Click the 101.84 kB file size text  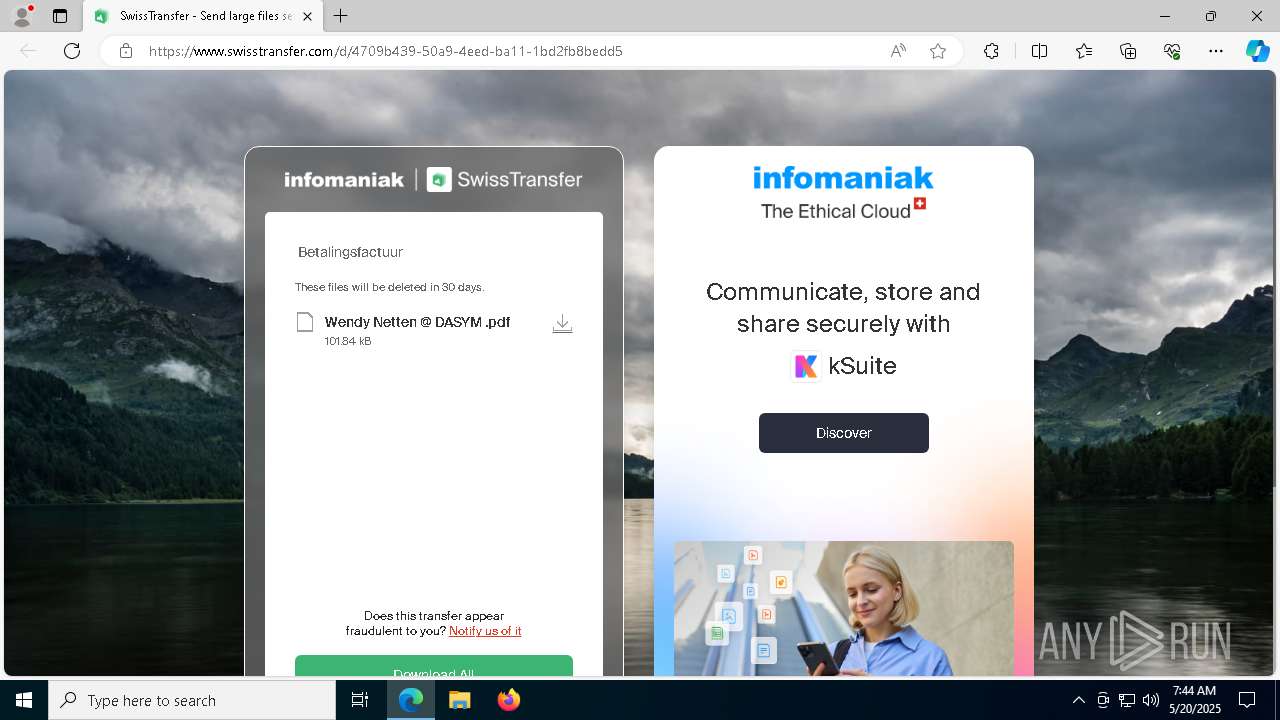coord(348,341)
